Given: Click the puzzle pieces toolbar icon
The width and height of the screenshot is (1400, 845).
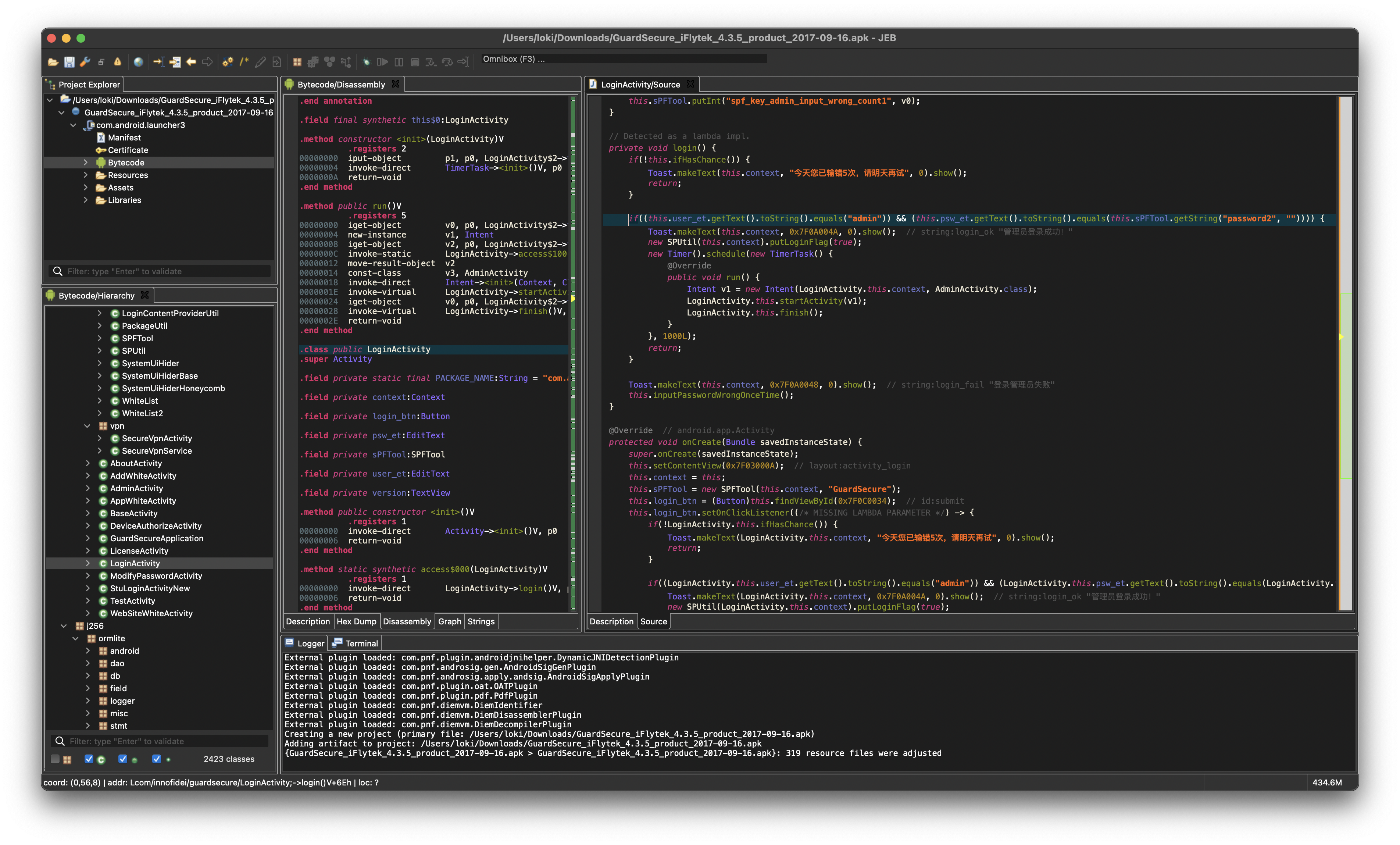Looking at the screenshot, I should click(x=313, y=62).
